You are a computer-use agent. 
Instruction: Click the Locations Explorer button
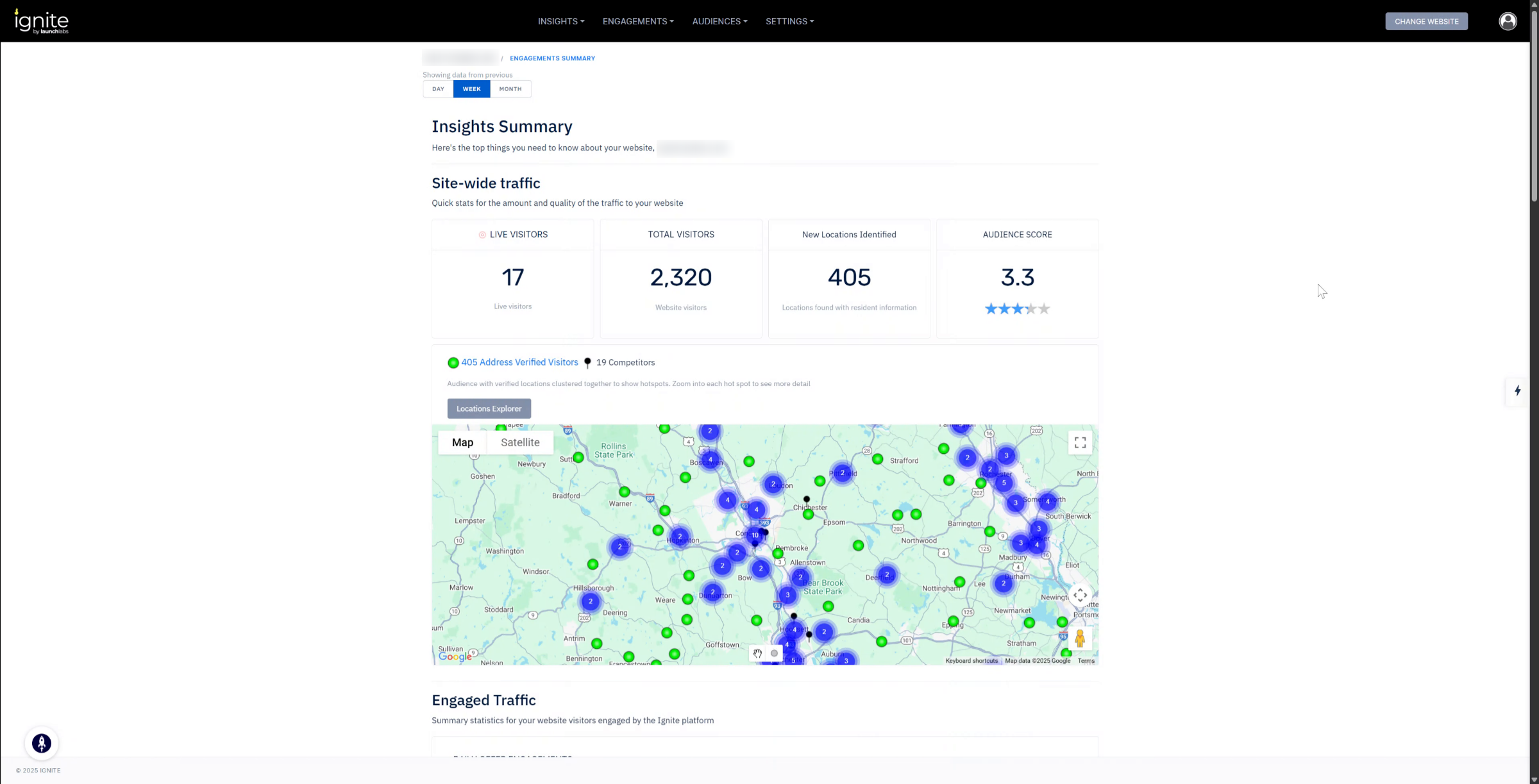(489, 408)
